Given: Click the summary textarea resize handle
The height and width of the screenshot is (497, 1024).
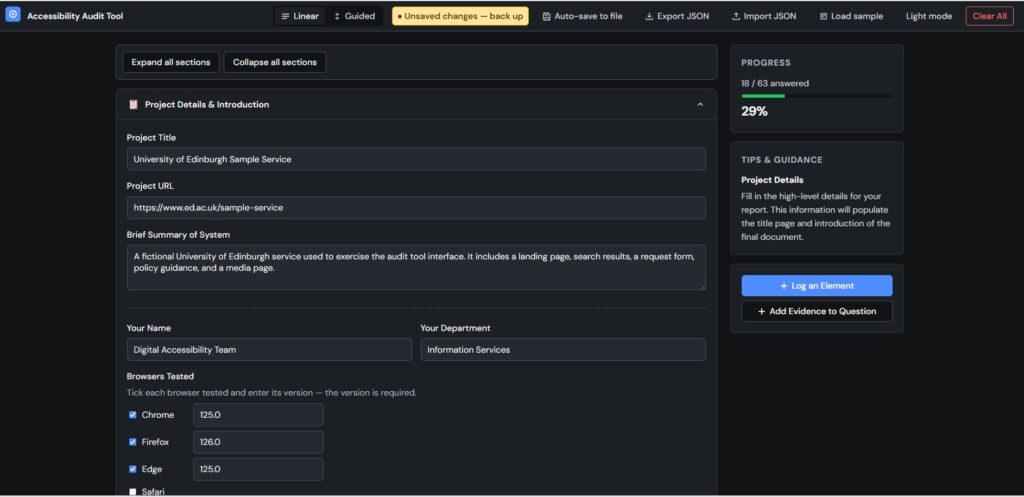Looking at the screenshot, I should coord(702,286).
